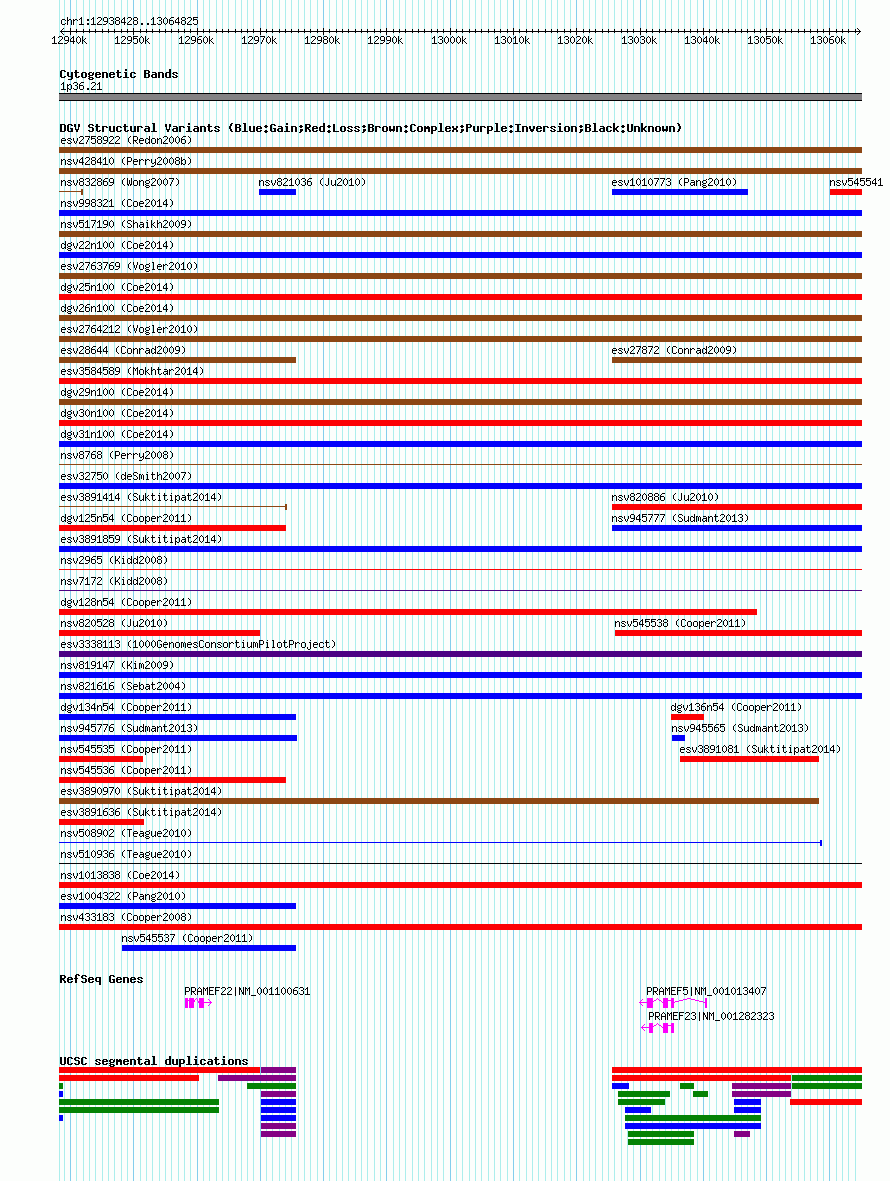This screenshot has height=1181, width=890.
Task: Open variant dgv29n100 (Coe2014)
Action: pyautogui.click(x=117, y=392)
